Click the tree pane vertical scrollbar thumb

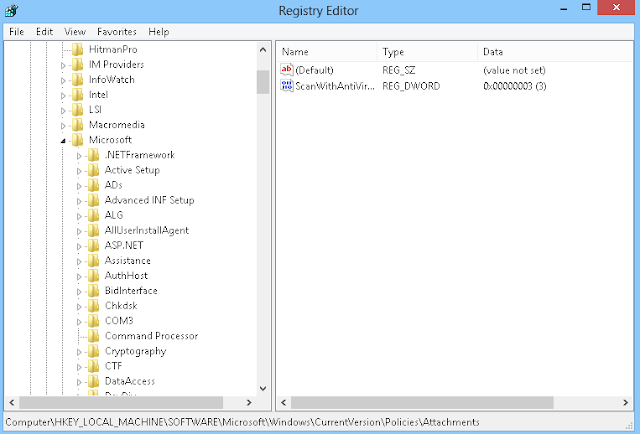coord(263,82)
